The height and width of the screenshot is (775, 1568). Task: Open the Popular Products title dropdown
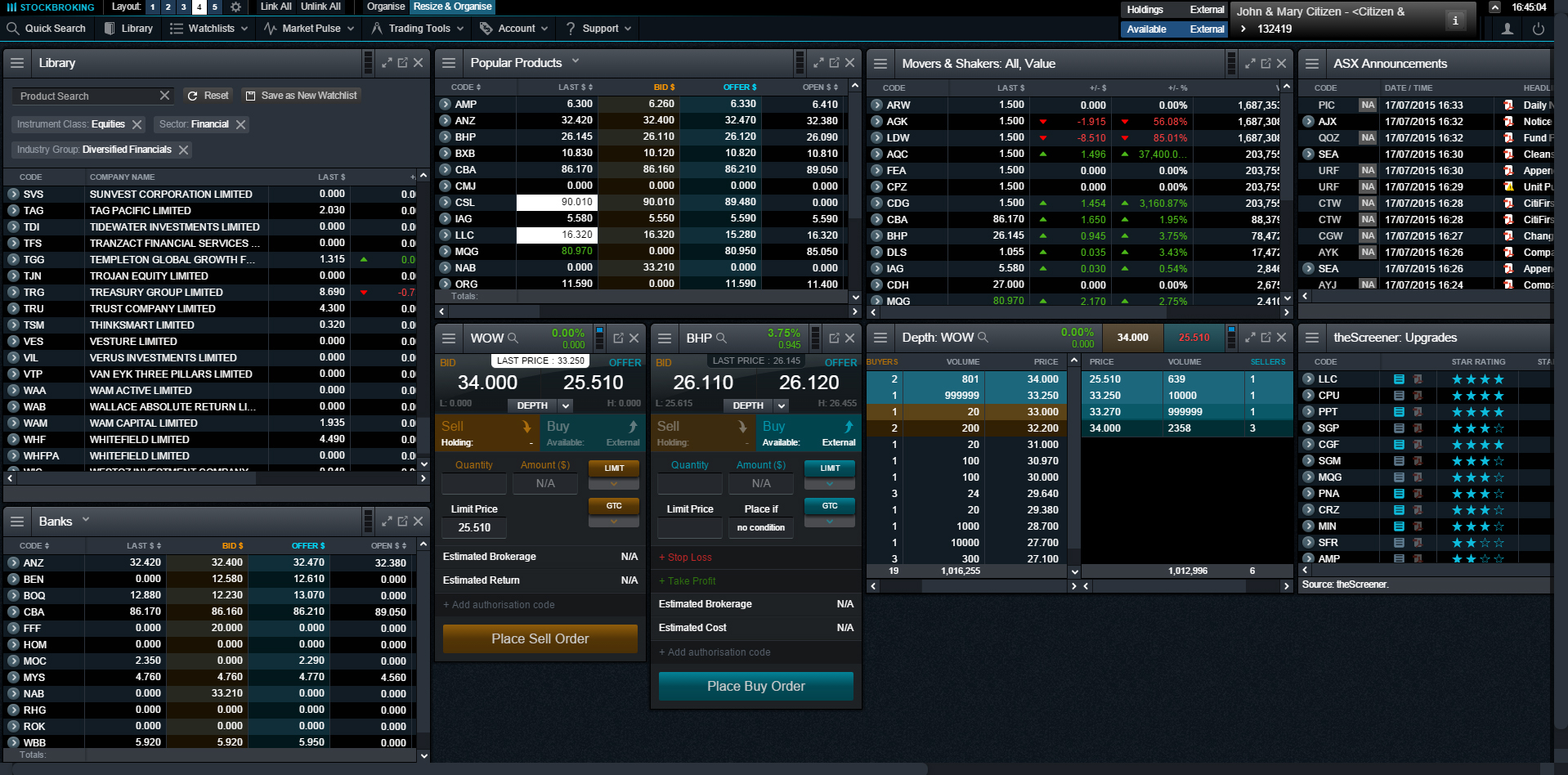576,61
